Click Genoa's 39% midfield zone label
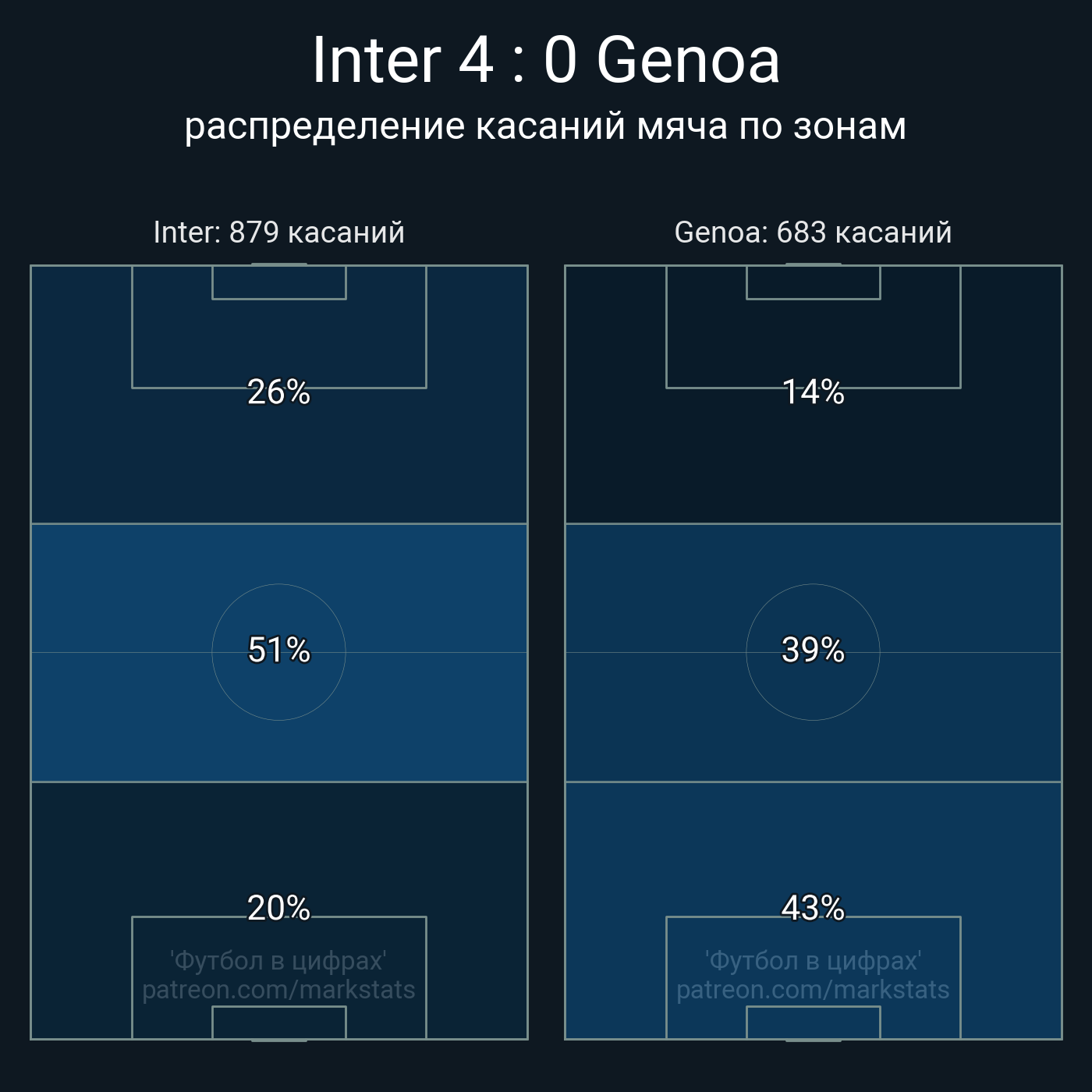Screen dimensions: 1092x1092 [813, 650]
